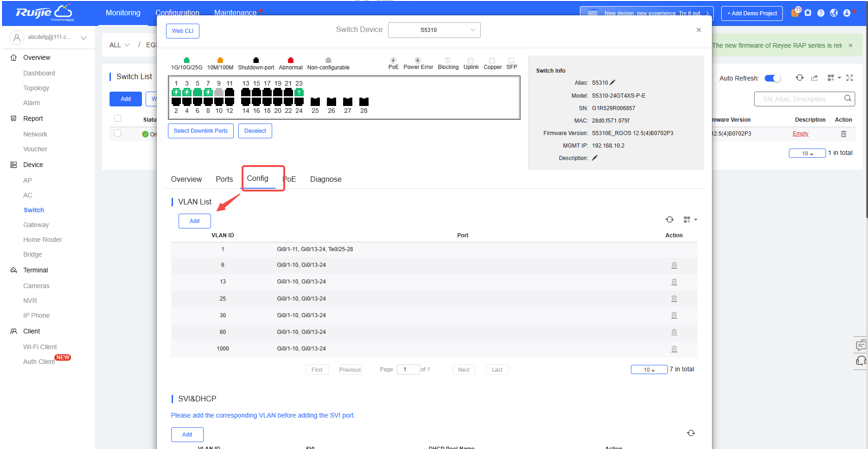This screenshot has width=868, height=452.
Task: Open Alarm in sidebar
Action: (x=32, y=103)
